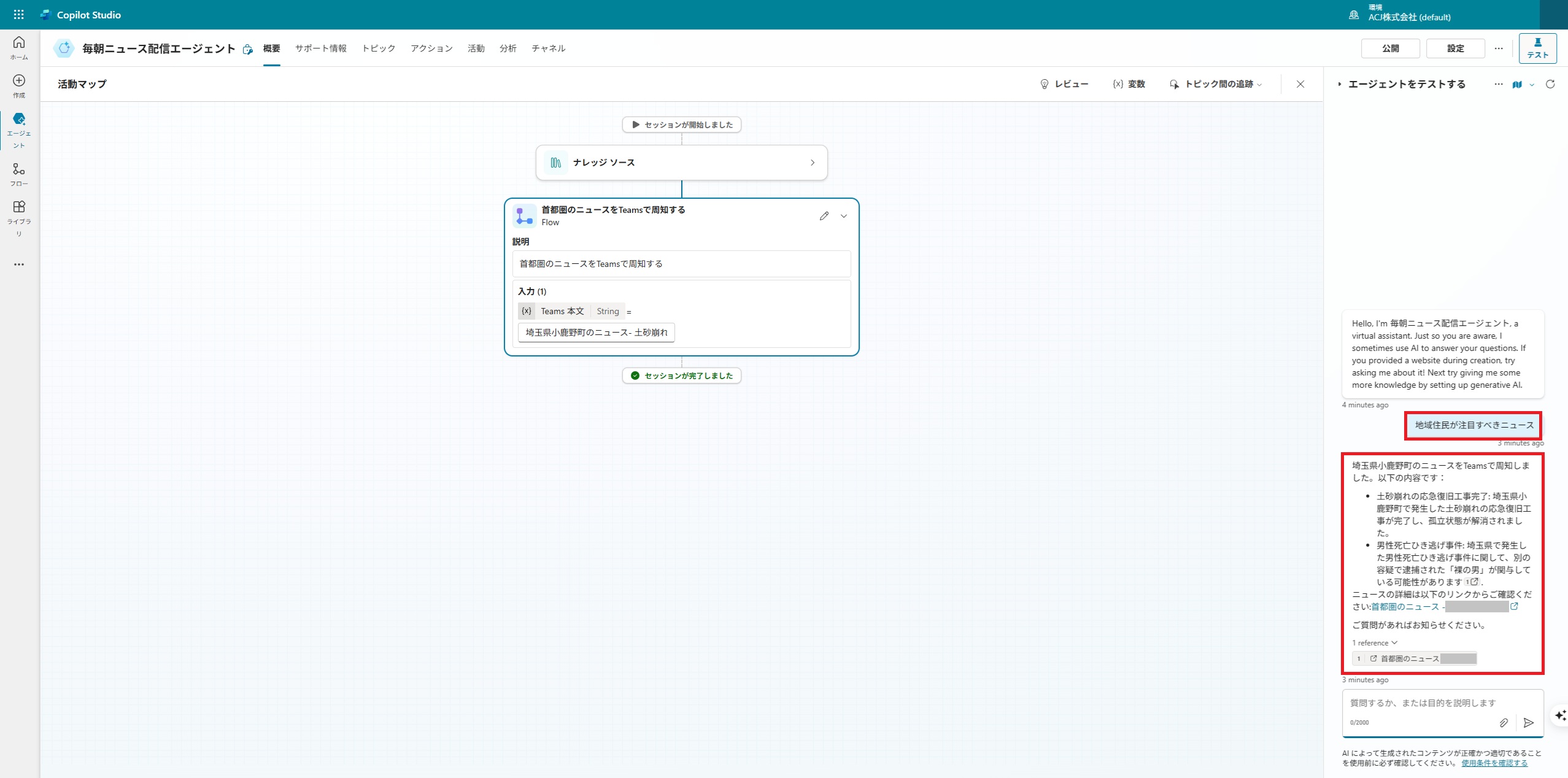This screenshot has width=1568, height=778.
Task: Open the Copilot sparkle floating icon
Action: point(1559,715)
